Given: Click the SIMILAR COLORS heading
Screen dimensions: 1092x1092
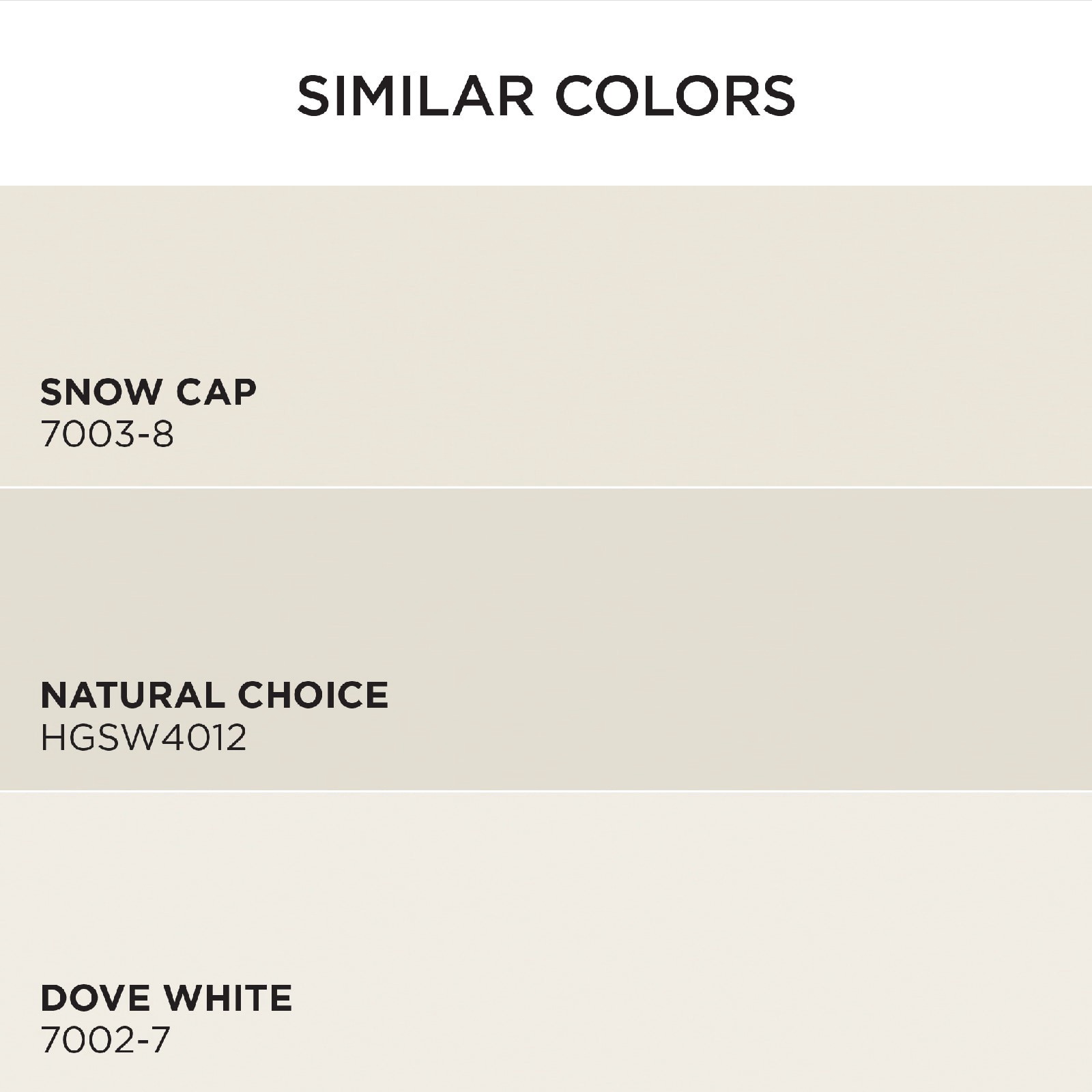Looking at the screenshot, I should (546, 96).
